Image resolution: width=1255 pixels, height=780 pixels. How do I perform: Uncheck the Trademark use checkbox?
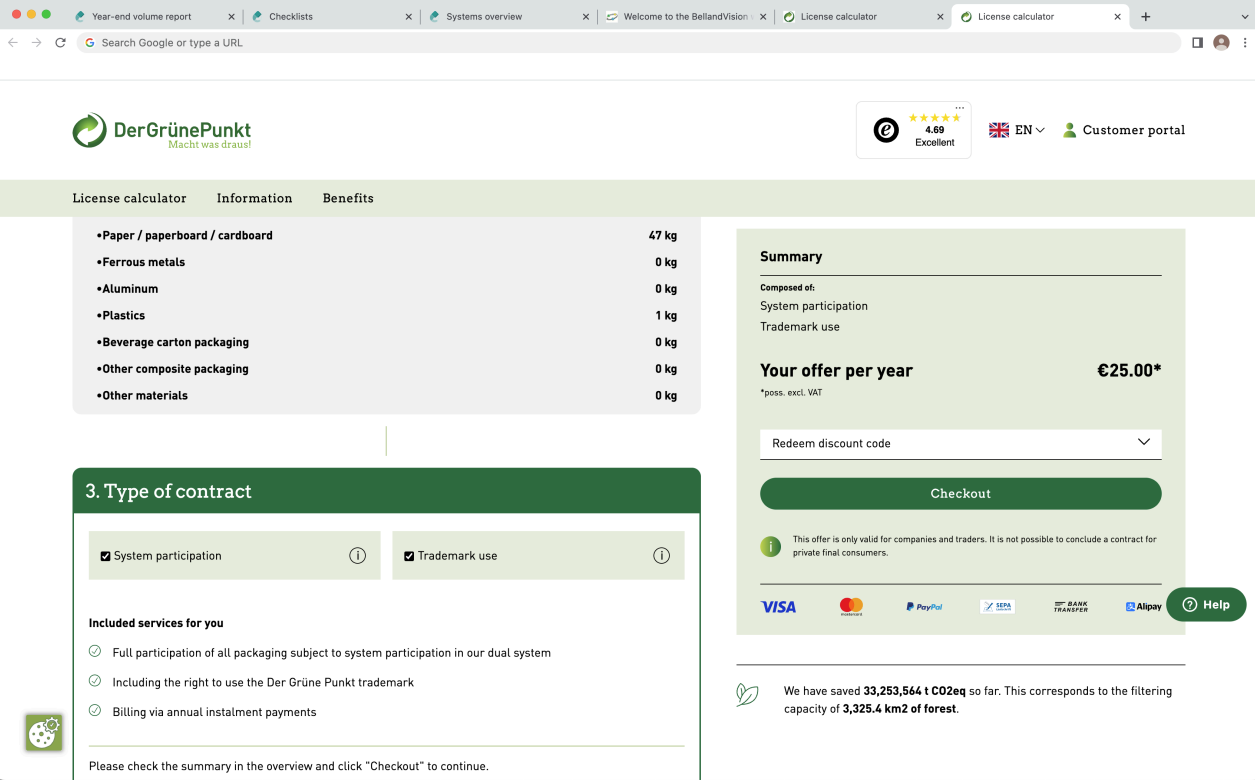(409, 556)
